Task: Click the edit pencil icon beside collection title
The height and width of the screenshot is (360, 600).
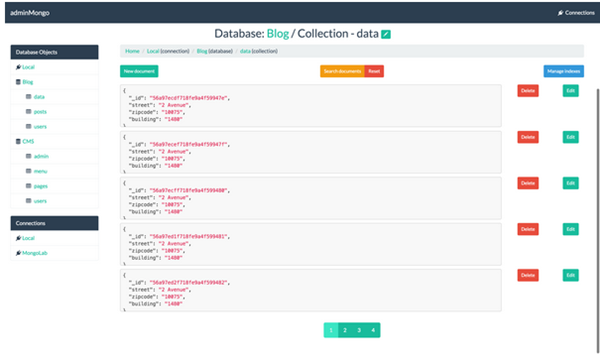Action: tap(386, 34)
